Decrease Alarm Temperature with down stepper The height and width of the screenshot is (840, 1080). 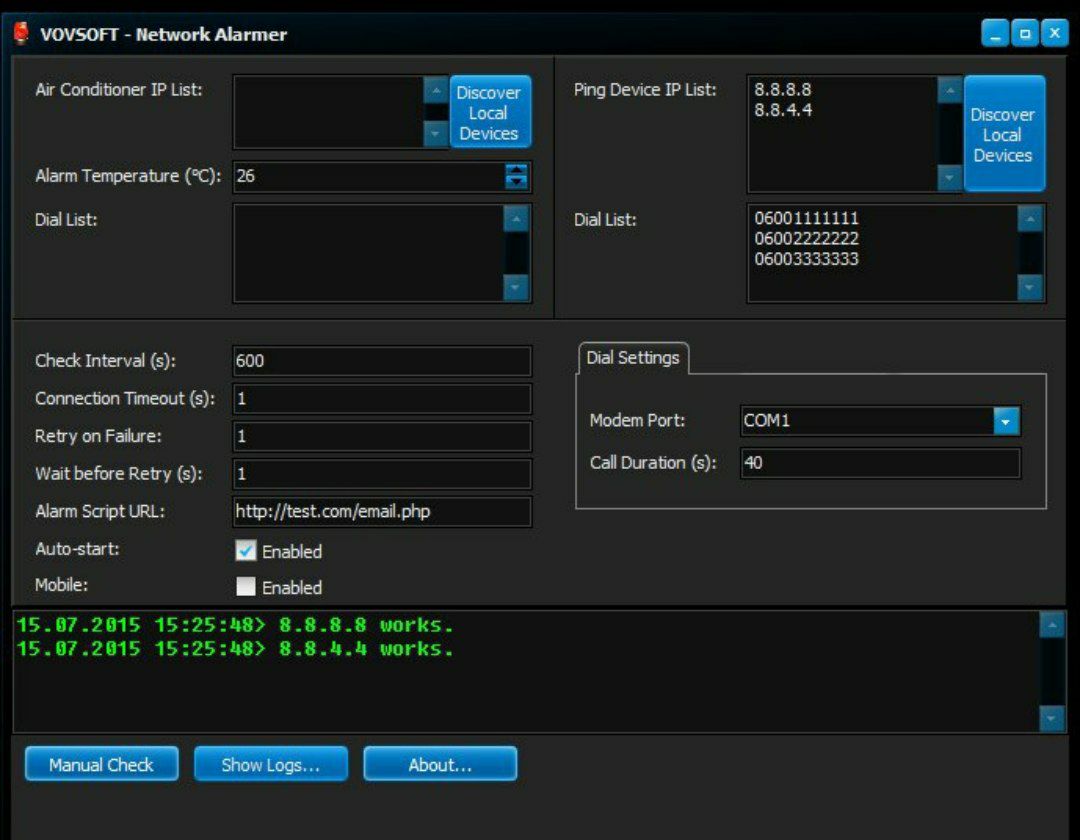coord(516,183)
